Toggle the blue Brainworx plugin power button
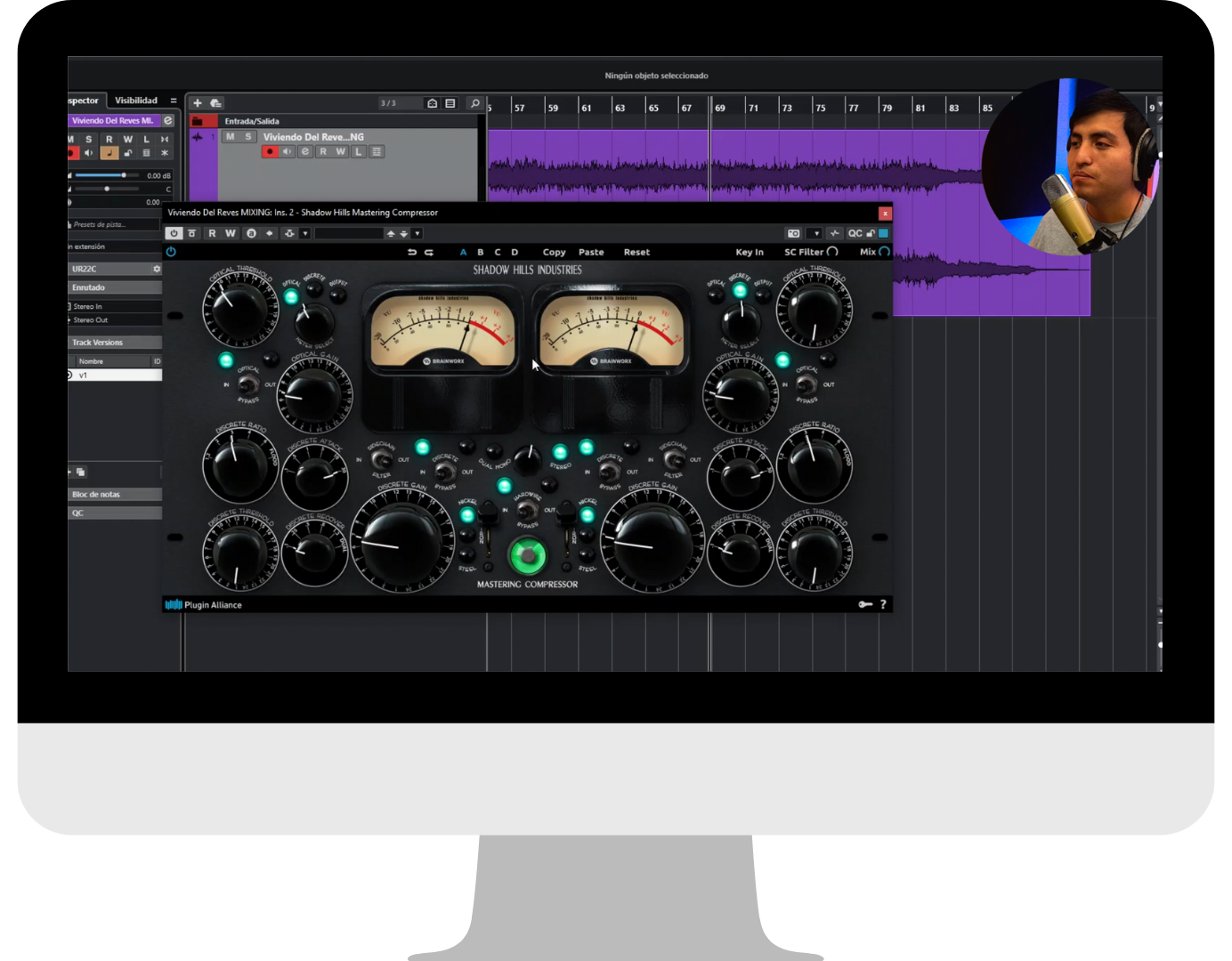 pyautogui.click(x=171, y=252)
